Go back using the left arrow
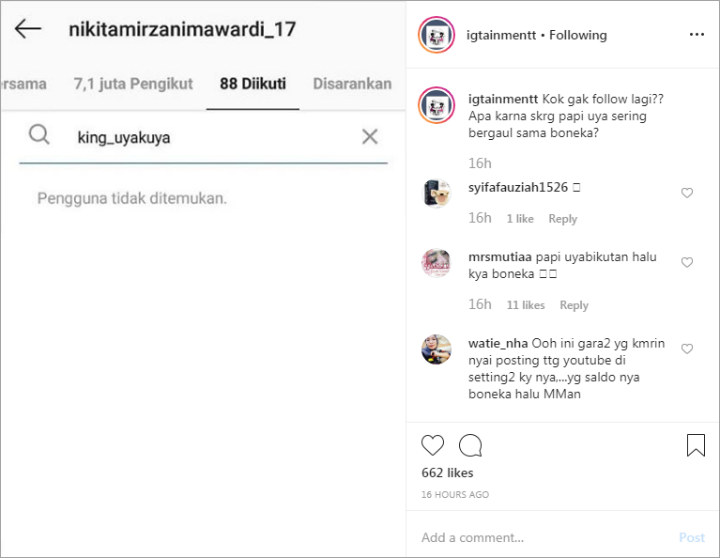 pyautogui.click(x=28, y=29)
